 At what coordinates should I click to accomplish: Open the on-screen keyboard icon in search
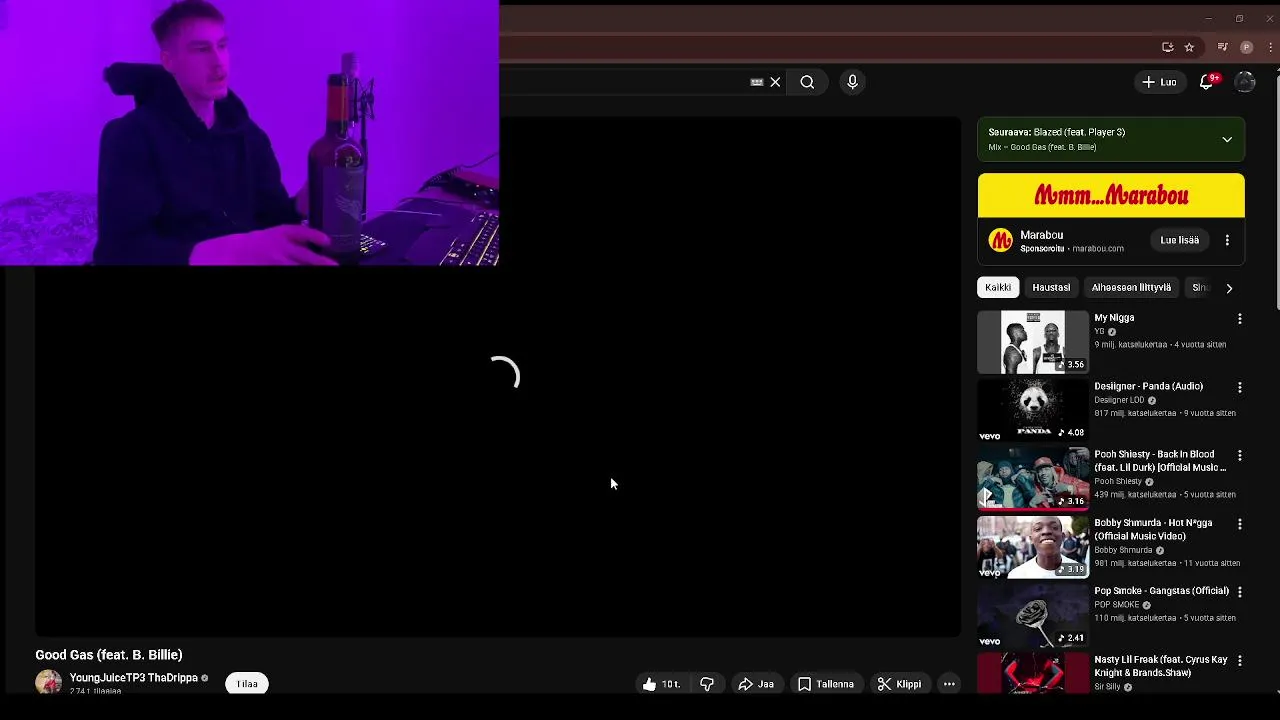757,82
